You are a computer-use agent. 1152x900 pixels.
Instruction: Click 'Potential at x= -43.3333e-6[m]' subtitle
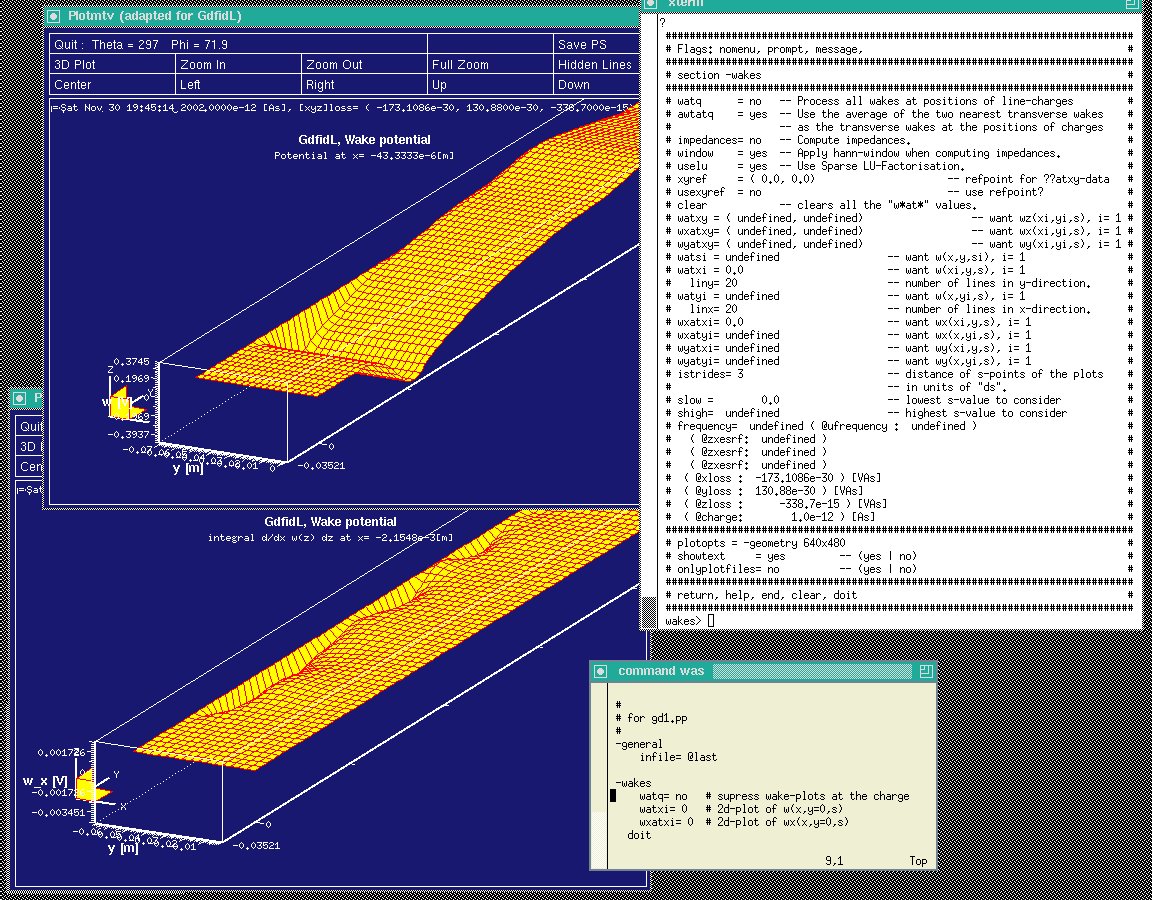tap(364, 156)
